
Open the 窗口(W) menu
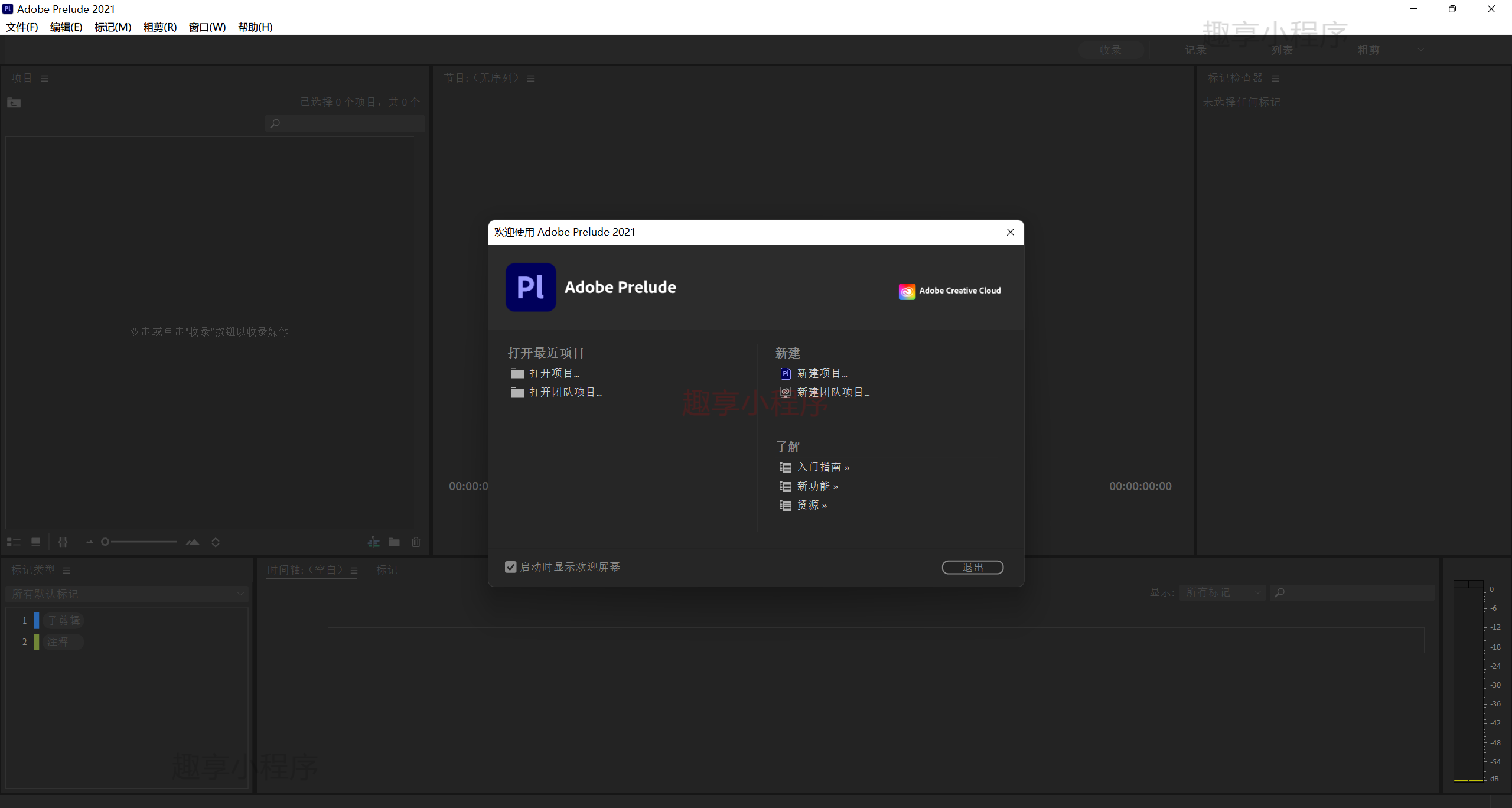point(207,27)
